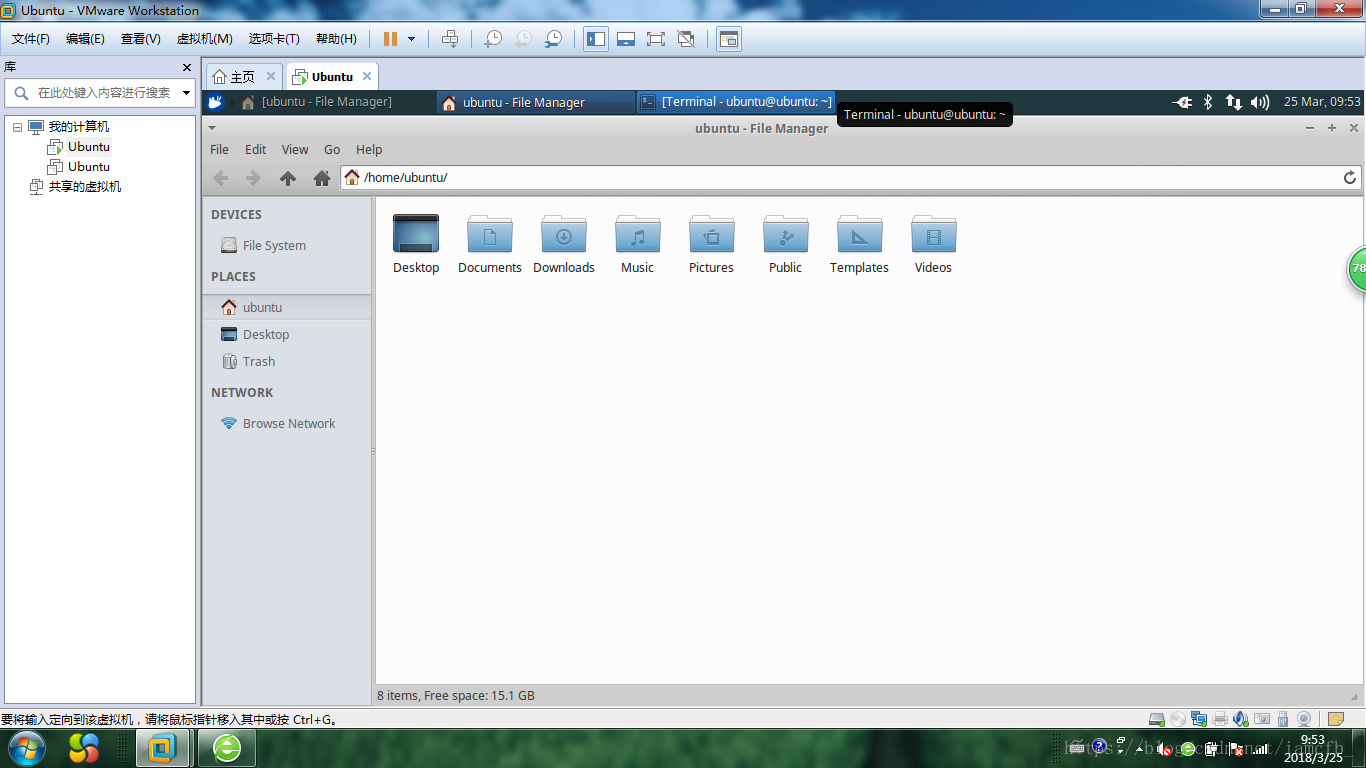This screenshot has width=1366, height=768.
Task: Select the Downloads folder
Action: tap(564, 244)
